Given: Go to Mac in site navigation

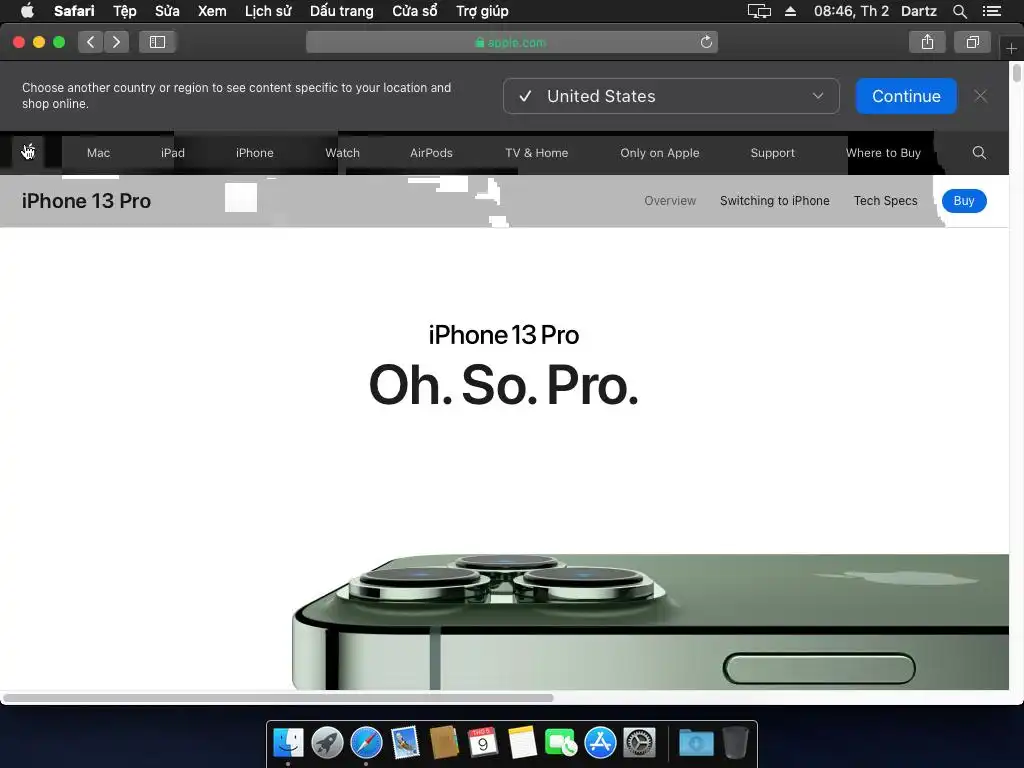Looking at the screenshot, I should 99,153.
